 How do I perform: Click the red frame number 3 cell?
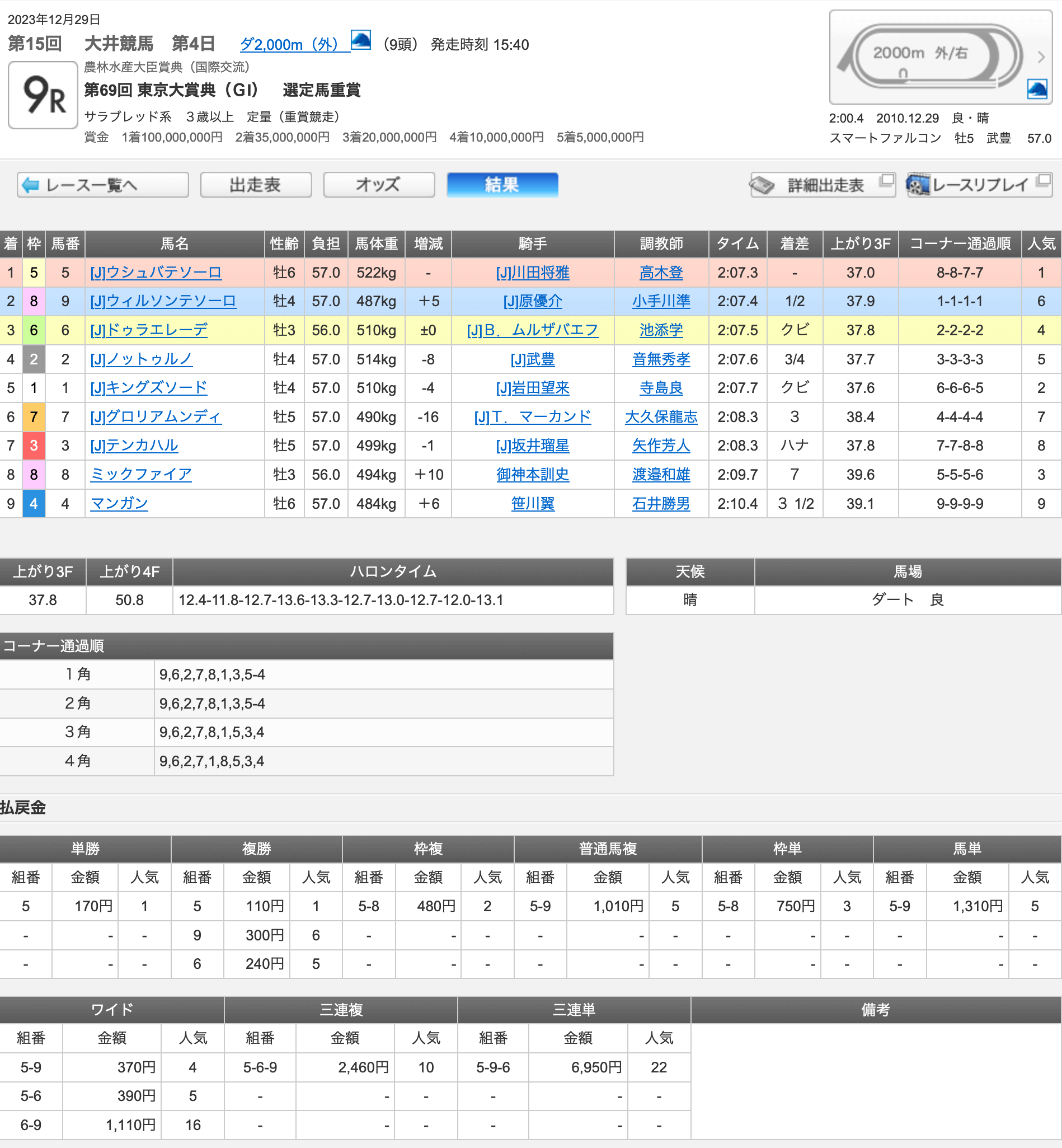pyautogui.click(x=34, y=446)
